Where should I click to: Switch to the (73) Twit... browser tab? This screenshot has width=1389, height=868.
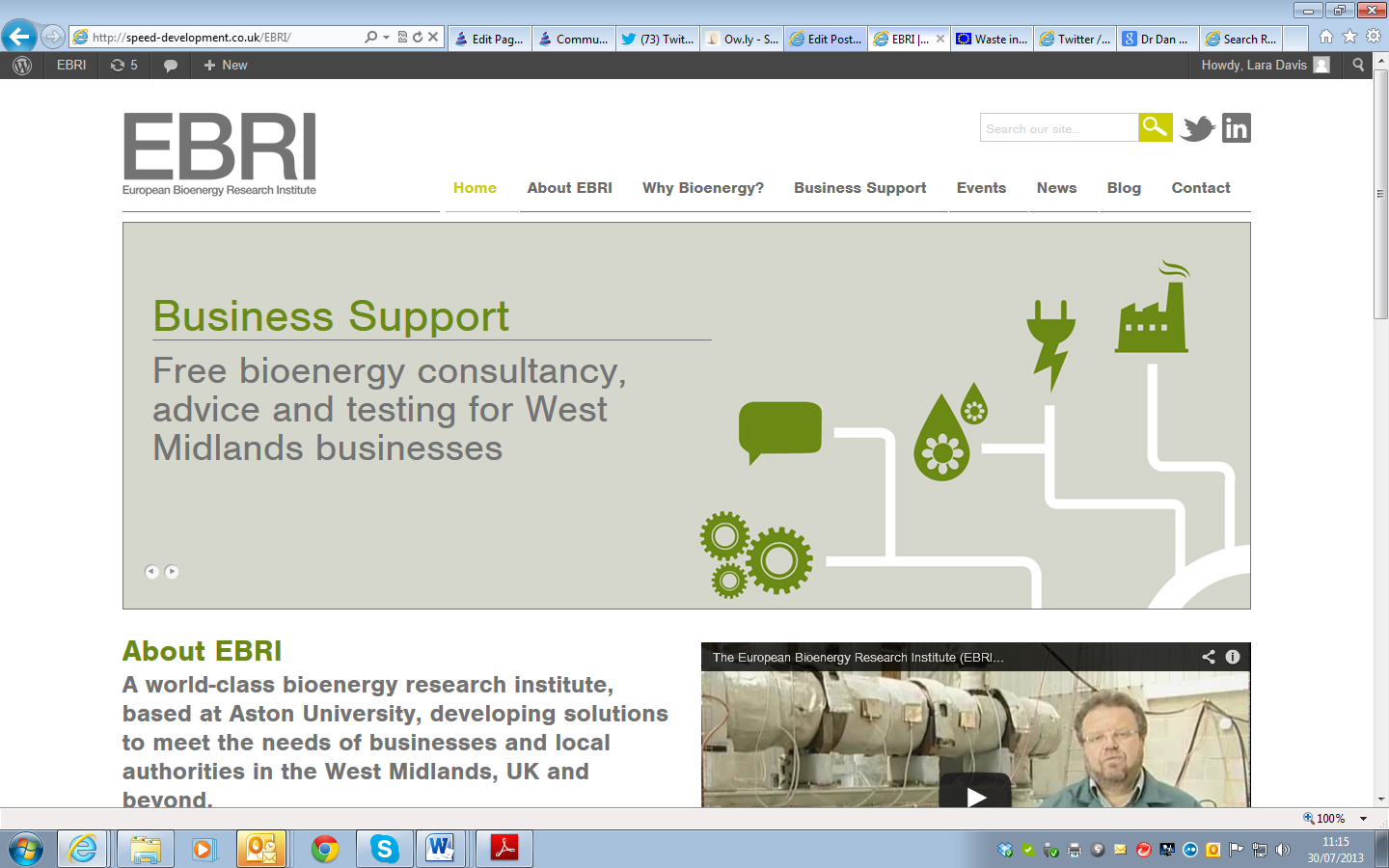[657, 39]
